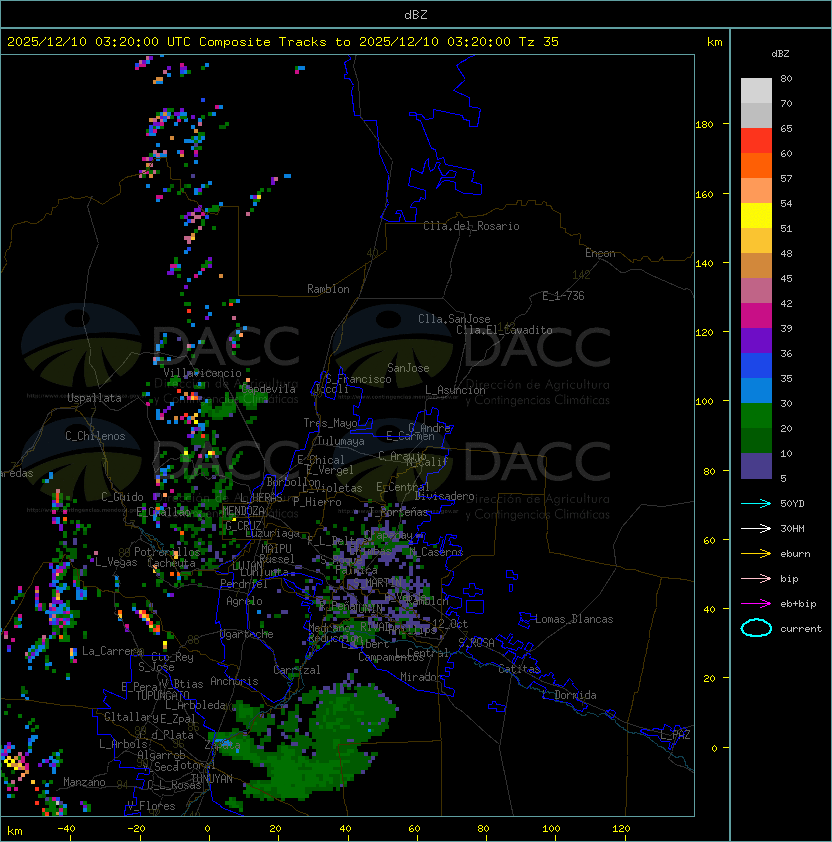Click the Villavicencio map label
The height and width of the screenshot is (842, 832).
[x=202, y=373]
